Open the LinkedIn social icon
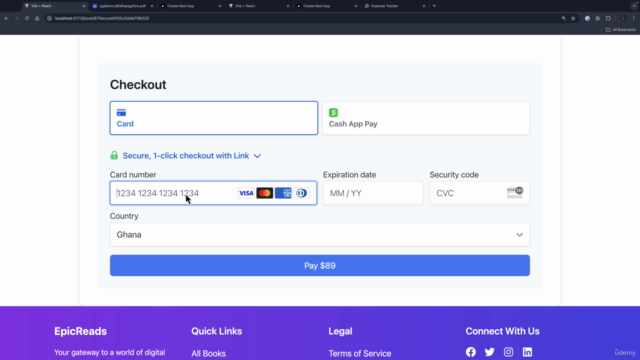640x360 pixels. click(x=527, y=352)
